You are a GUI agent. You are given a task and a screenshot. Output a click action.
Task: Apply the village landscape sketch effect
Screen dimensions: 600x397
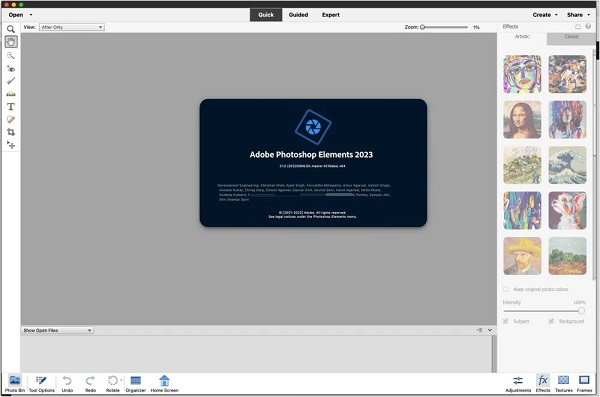tap(522, 165)
